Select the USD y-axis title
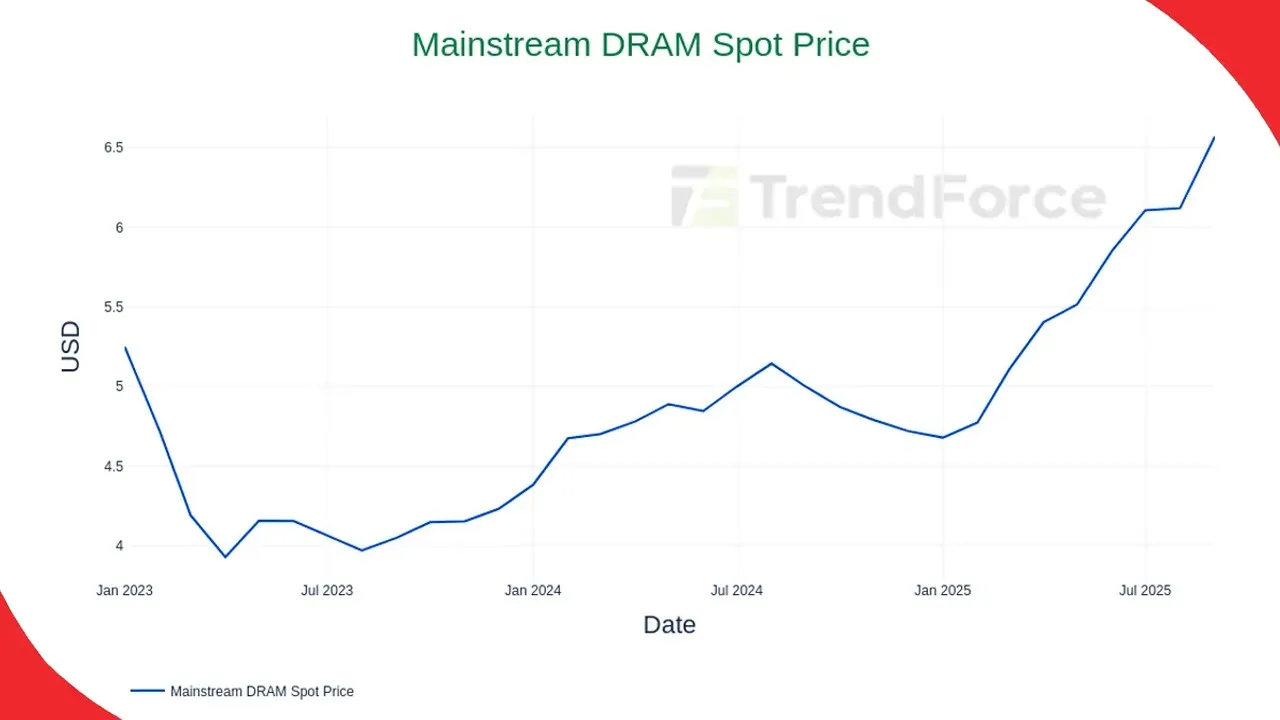This screenshot has height=720, width=1280. (x=70, y=347)
